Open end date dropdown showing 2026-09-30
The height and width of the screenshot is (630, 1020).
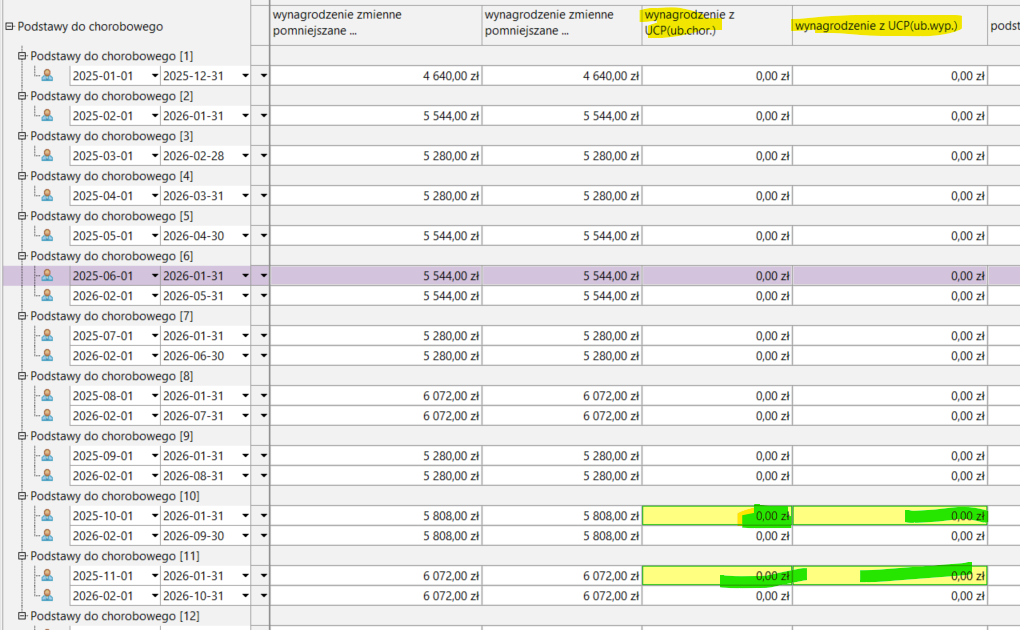click(244, 535)
